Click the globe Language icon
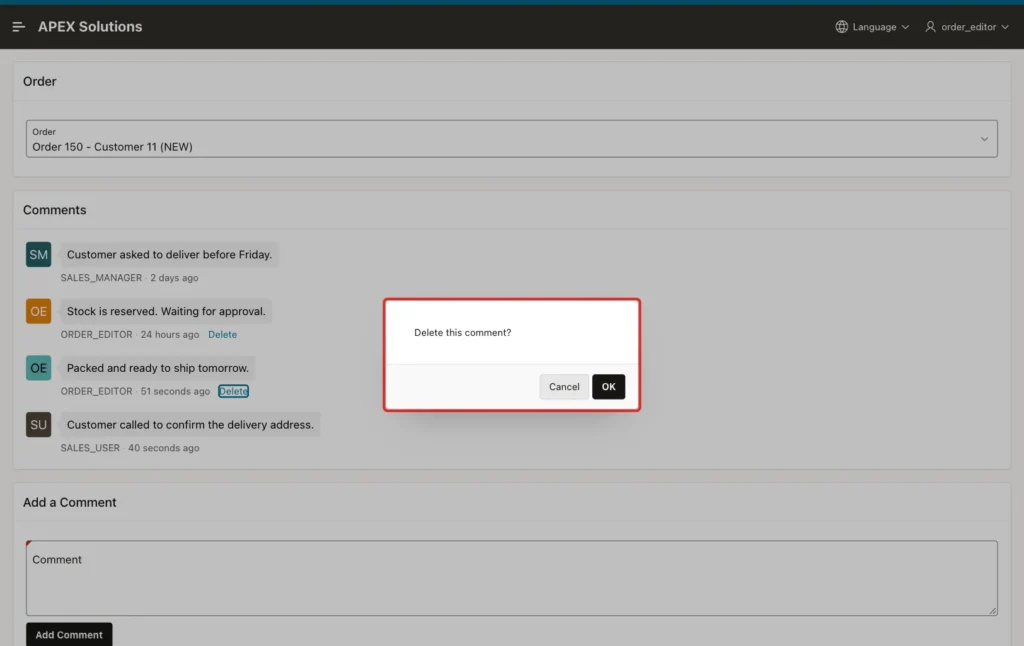 point(841,27)
